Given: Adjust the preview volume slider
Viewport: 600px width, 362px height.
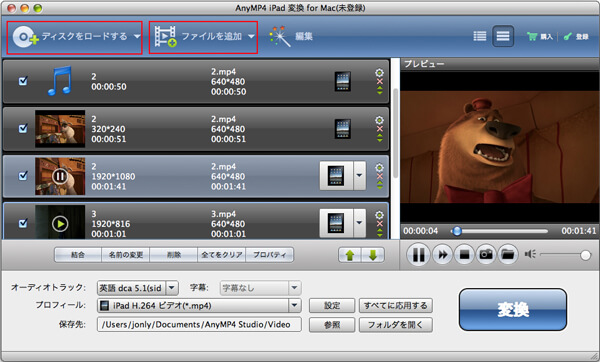Looking at the screenshot, I should (565, 254).
